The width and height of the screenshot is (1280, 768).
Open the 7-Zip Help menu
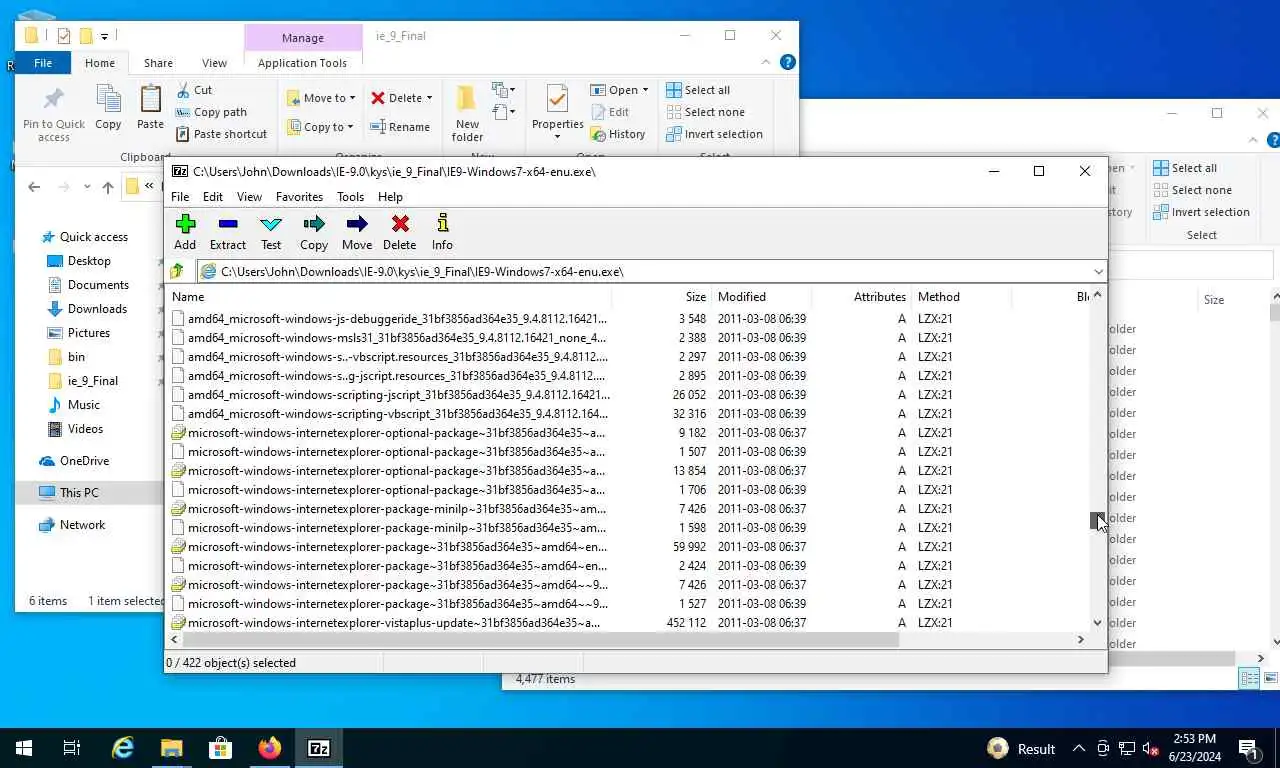click(x=390, y=197)
